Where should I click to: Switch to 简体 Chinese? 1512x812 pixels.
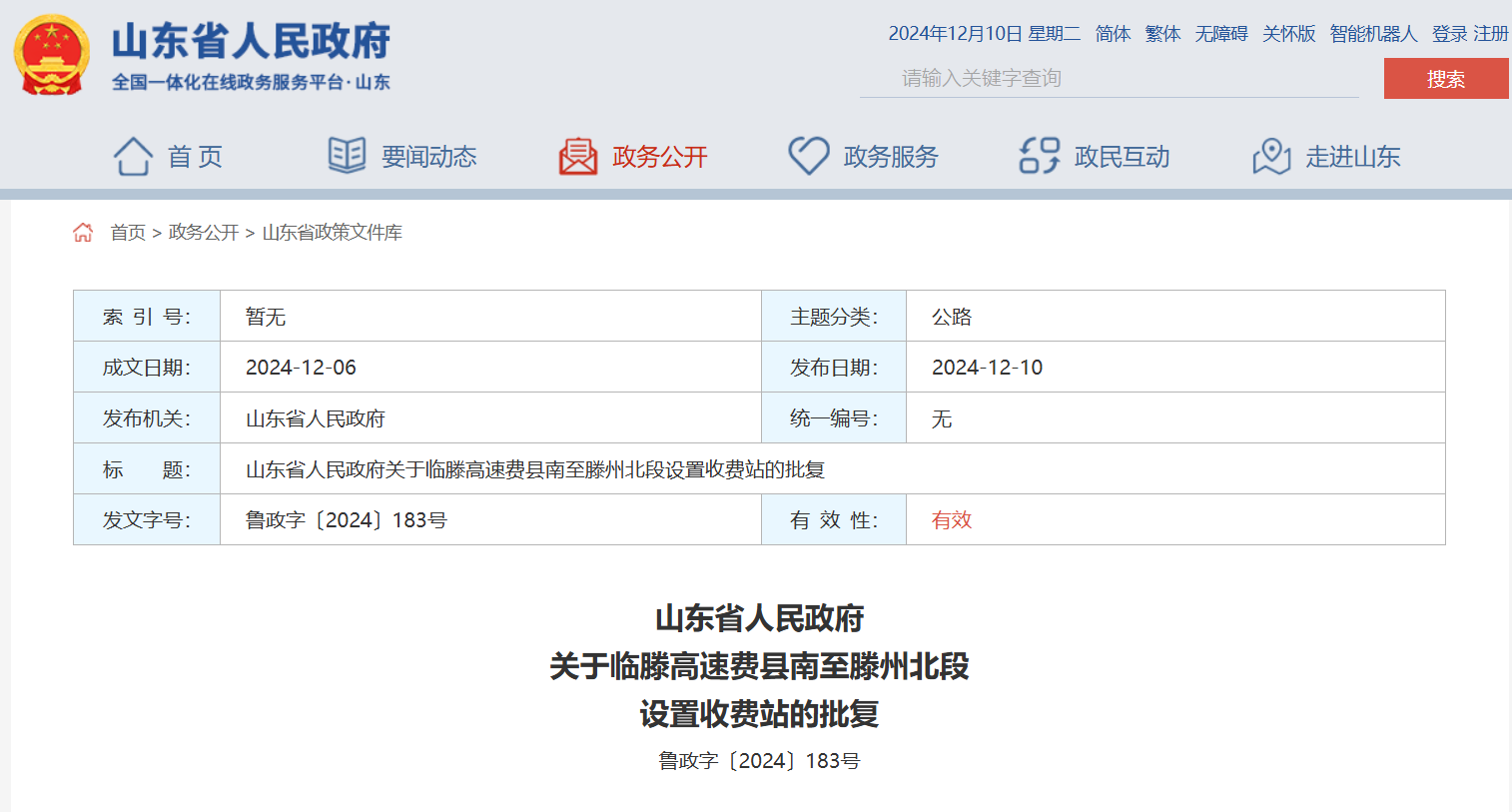coord(1113,34)
